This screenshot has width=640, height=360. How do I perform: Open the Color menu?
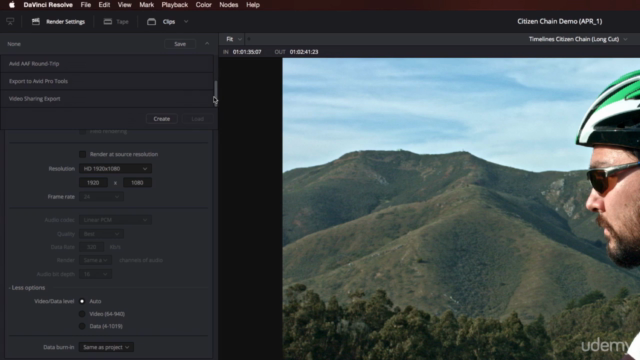[203, 5]
